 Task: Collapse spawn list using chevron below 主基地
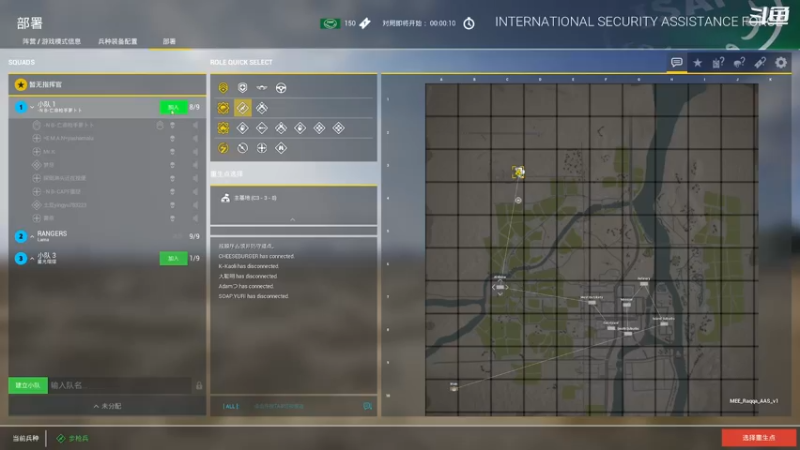(293, 219)
